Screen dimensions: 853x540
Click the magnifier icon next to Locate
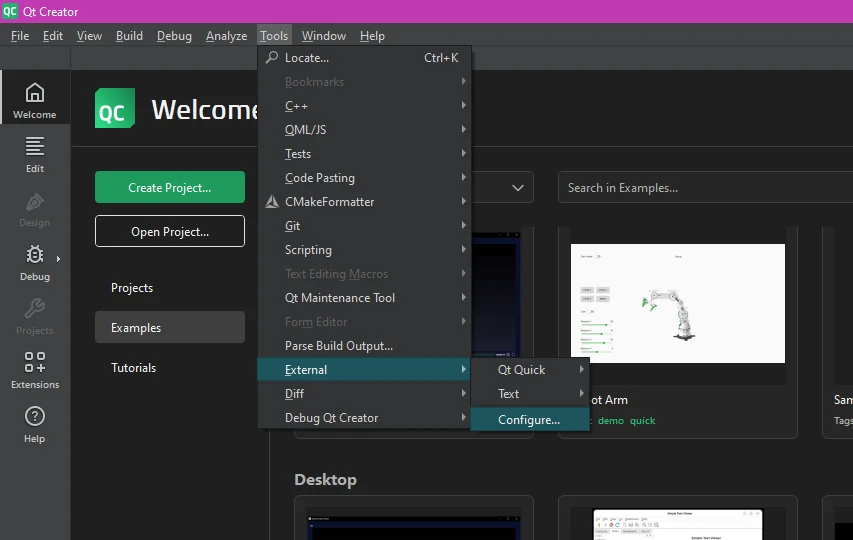(x=272, y=57)
